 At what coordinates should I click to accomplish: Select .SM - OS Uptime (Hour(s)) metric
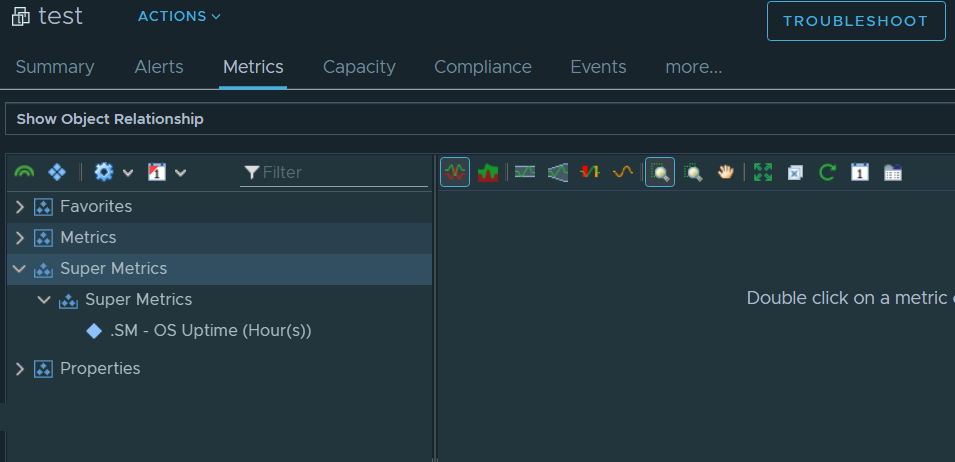point(211,331)
